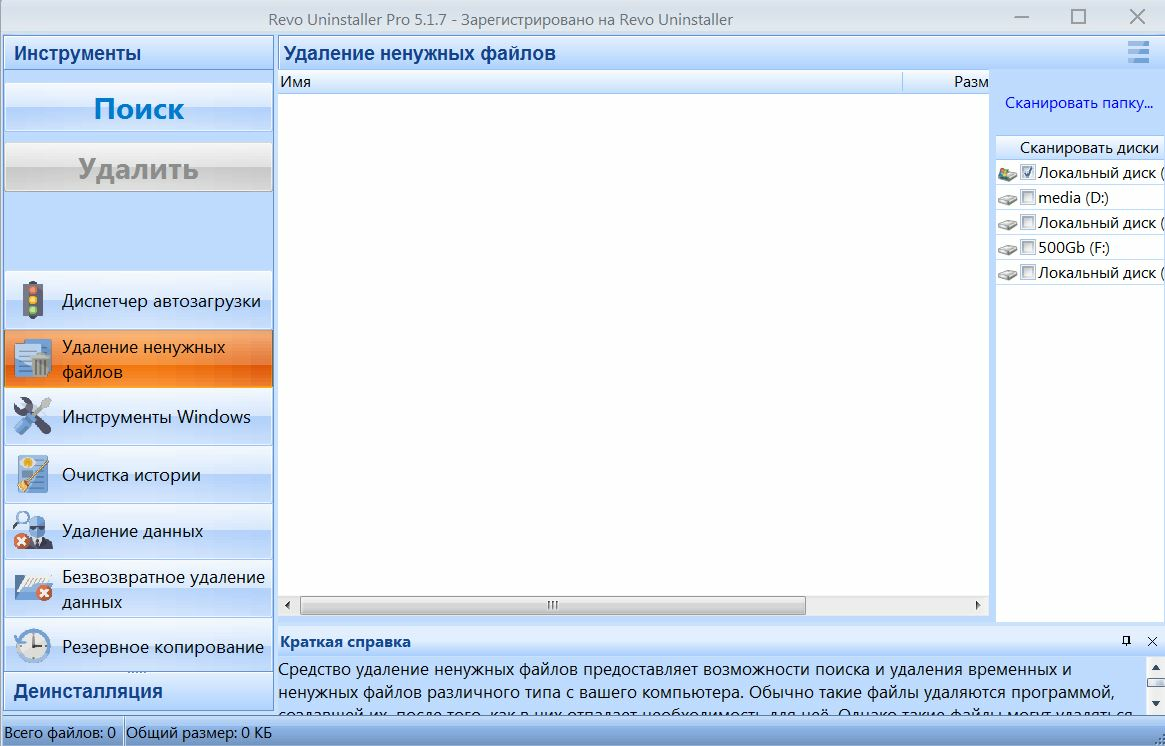This screenshot has width=1165, height=746.
Task: Click the Windows system drive icon
Action: click(1007, 173)
